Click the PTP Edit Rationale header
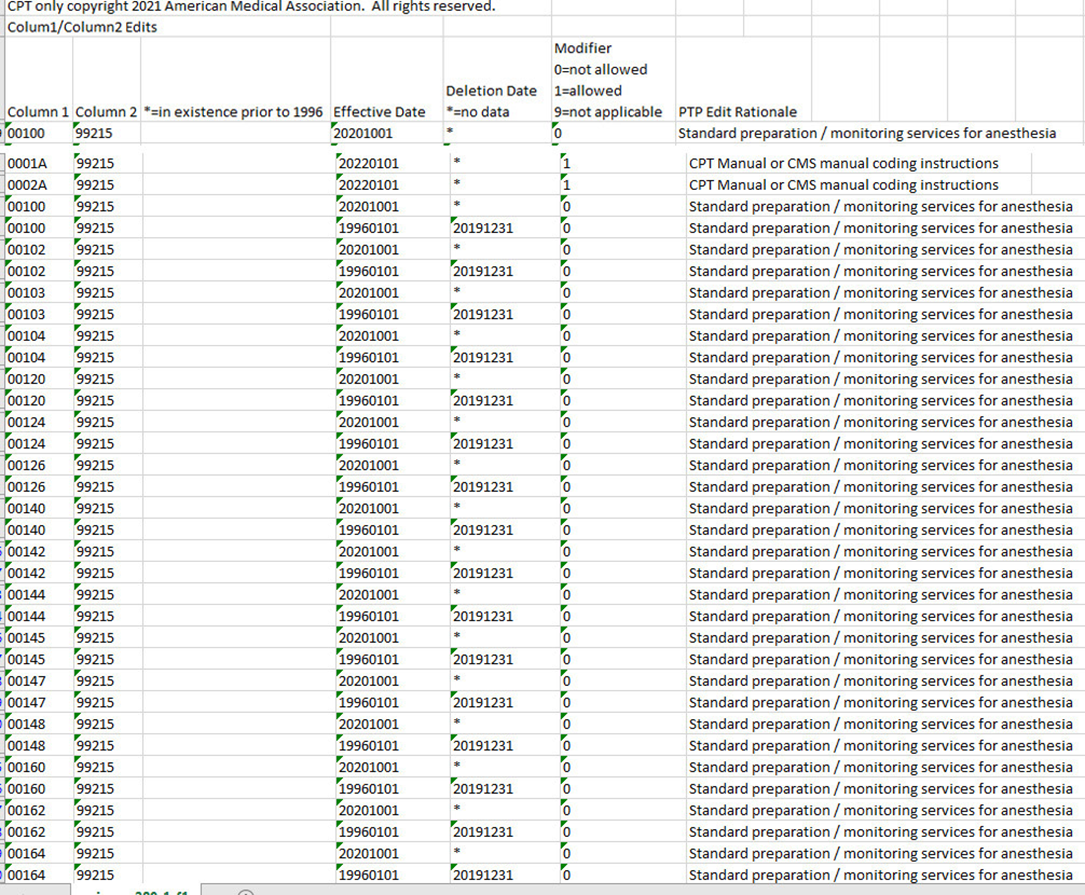This screenshot has width=1085, height=895. coord(738,111)
